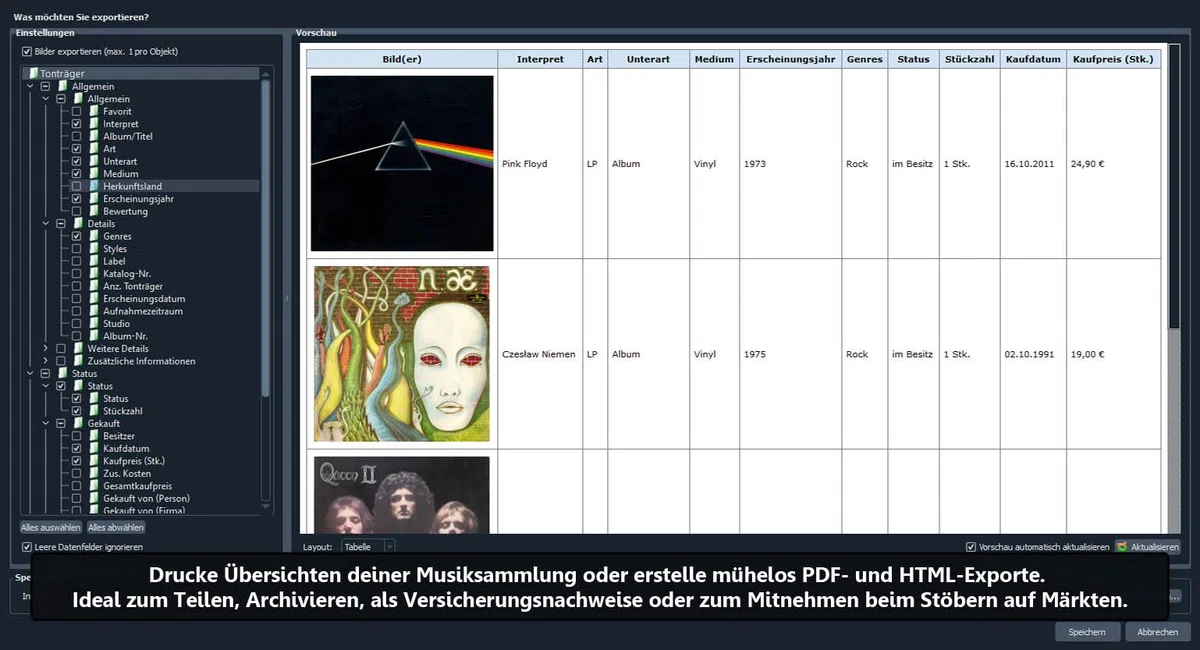The image size is (1200, 650).
Task: Click the 19,00 € price cell
Action: [x=1113, y=354]
